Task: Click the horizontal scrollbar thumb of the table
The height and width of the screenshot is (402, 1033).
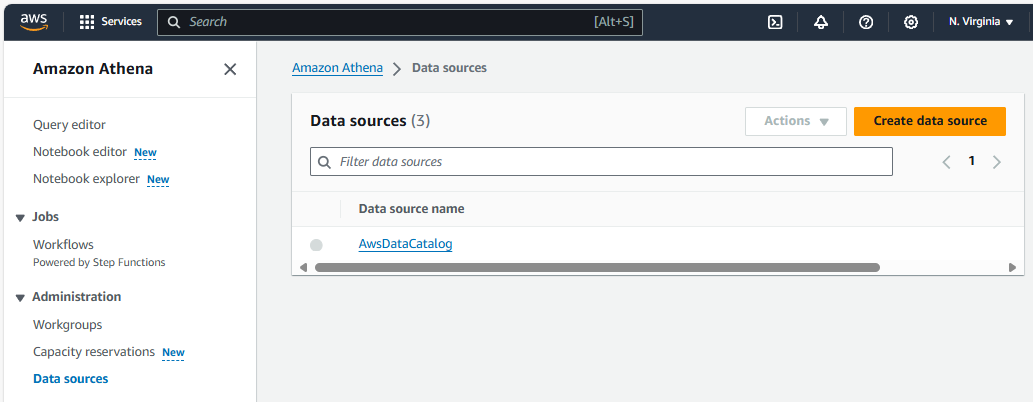Action: point(597,268)
